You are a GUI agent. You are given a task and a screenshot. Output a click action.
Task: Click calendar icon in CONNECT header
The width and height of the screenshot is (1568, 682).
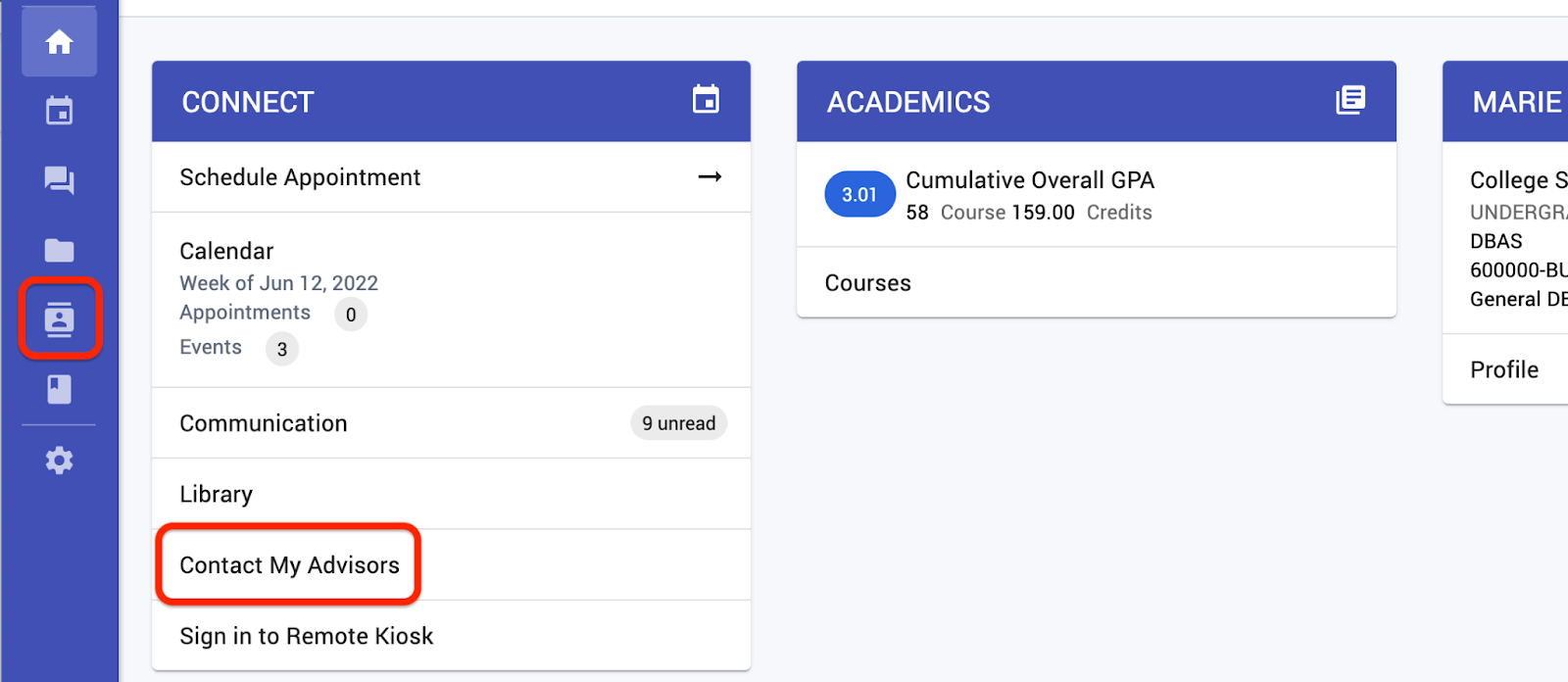[706, 99]
